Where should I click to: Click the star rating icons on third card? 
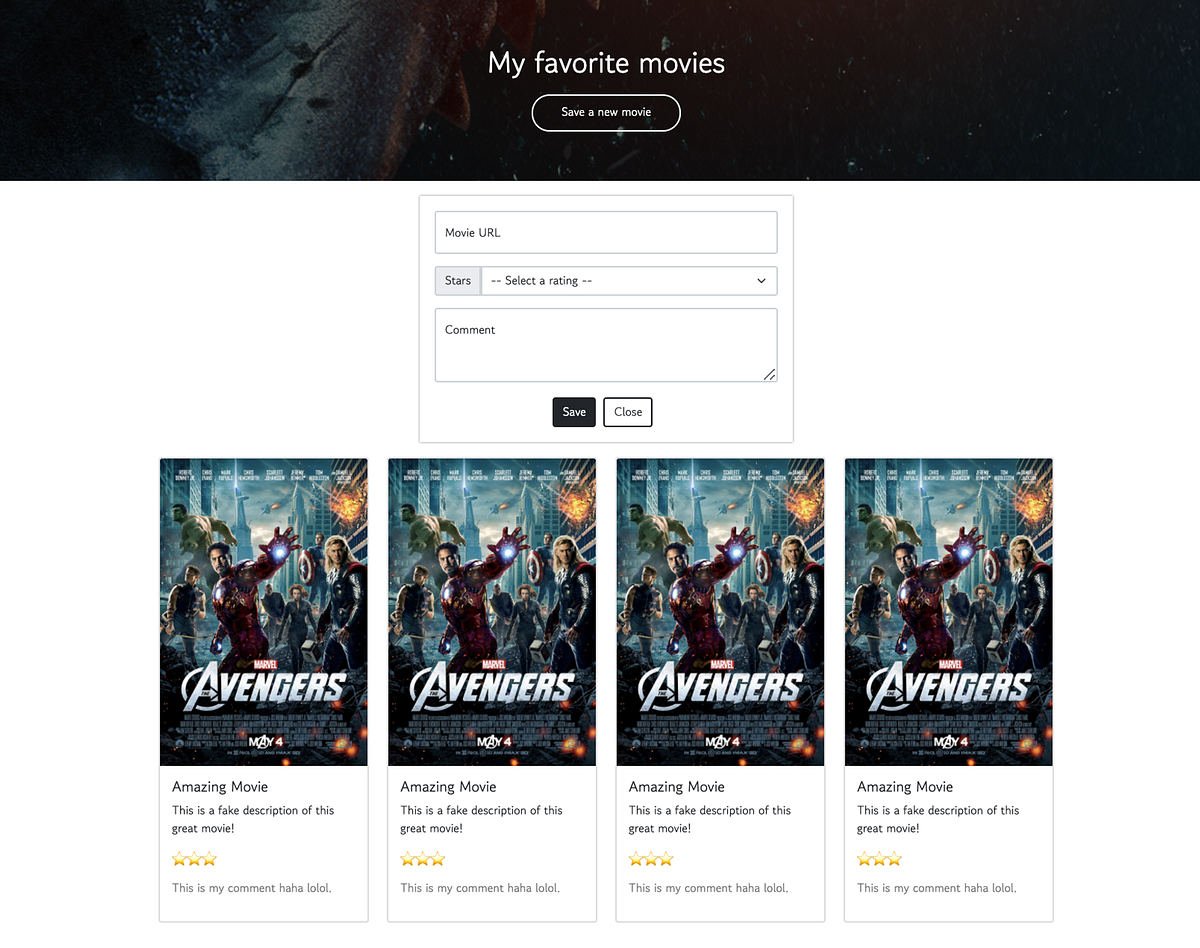[651, 859]
